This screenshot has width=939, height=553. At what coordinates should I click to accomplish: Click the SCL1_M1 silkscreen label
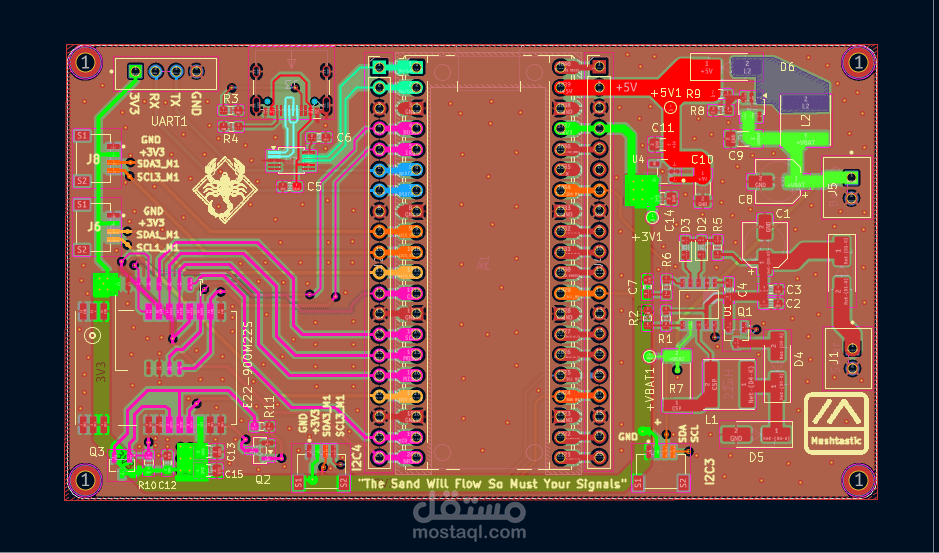[x=157, y=247]
